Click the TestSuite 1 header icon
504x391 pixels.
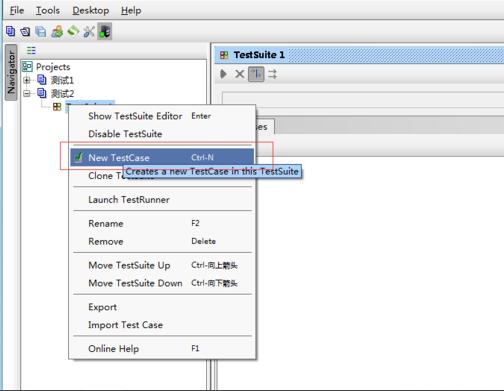click(224, 55)
